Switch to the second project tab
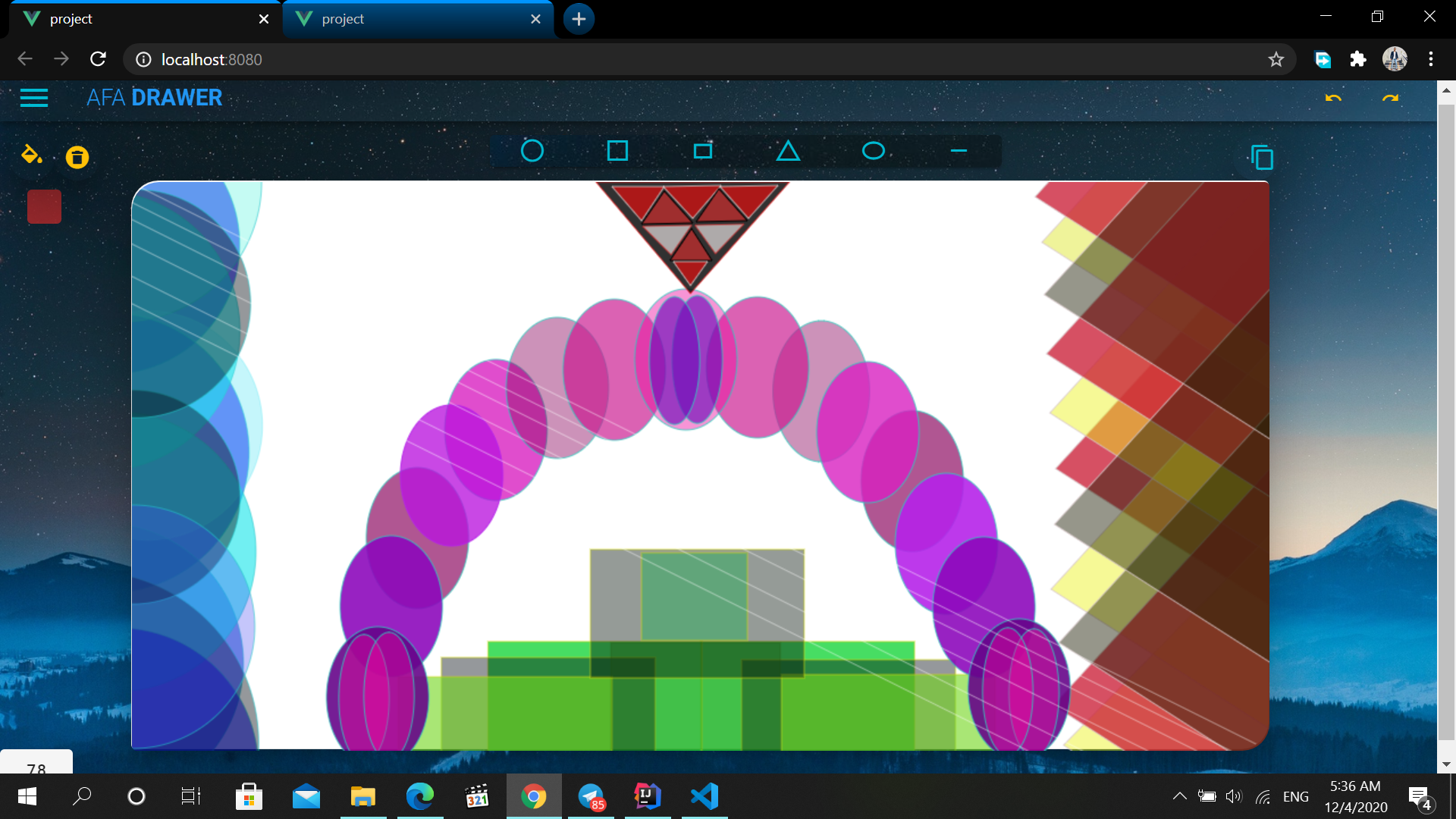Viewport: 1456px width, 819px height. point(409,19)
